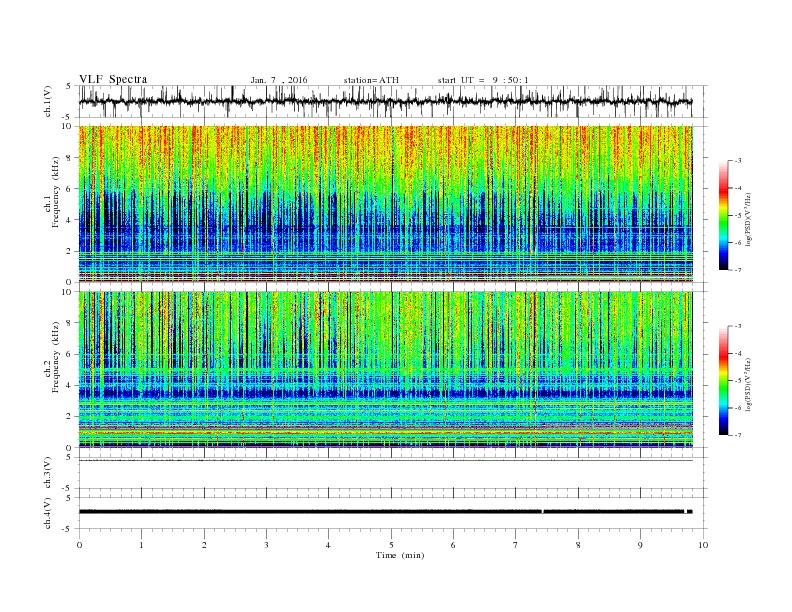The height and width of the screenshot is (612, 792).
Task: Click inside the ch.2 spectrogram panel
Action: (386, 369)
